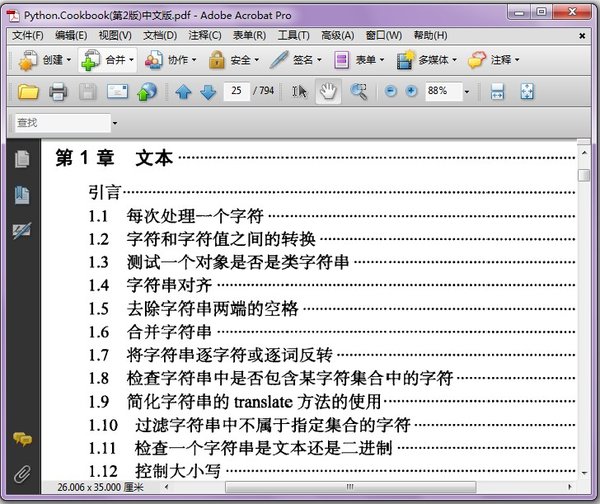Click the globe upload icon
600x504 pixels.
point(147,91)
